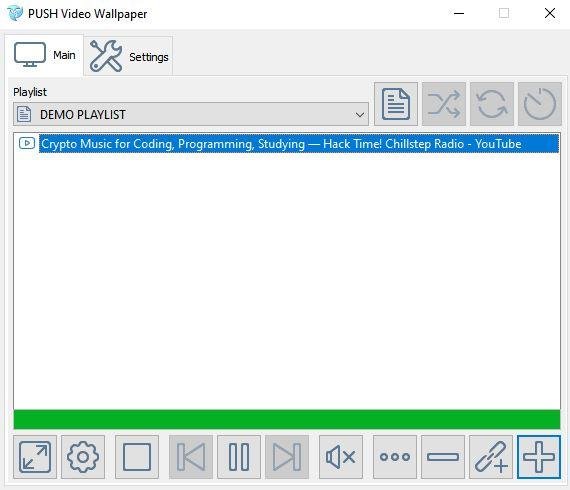
Task: Click the three-dots more options icon
Action: tap(395, 457)
